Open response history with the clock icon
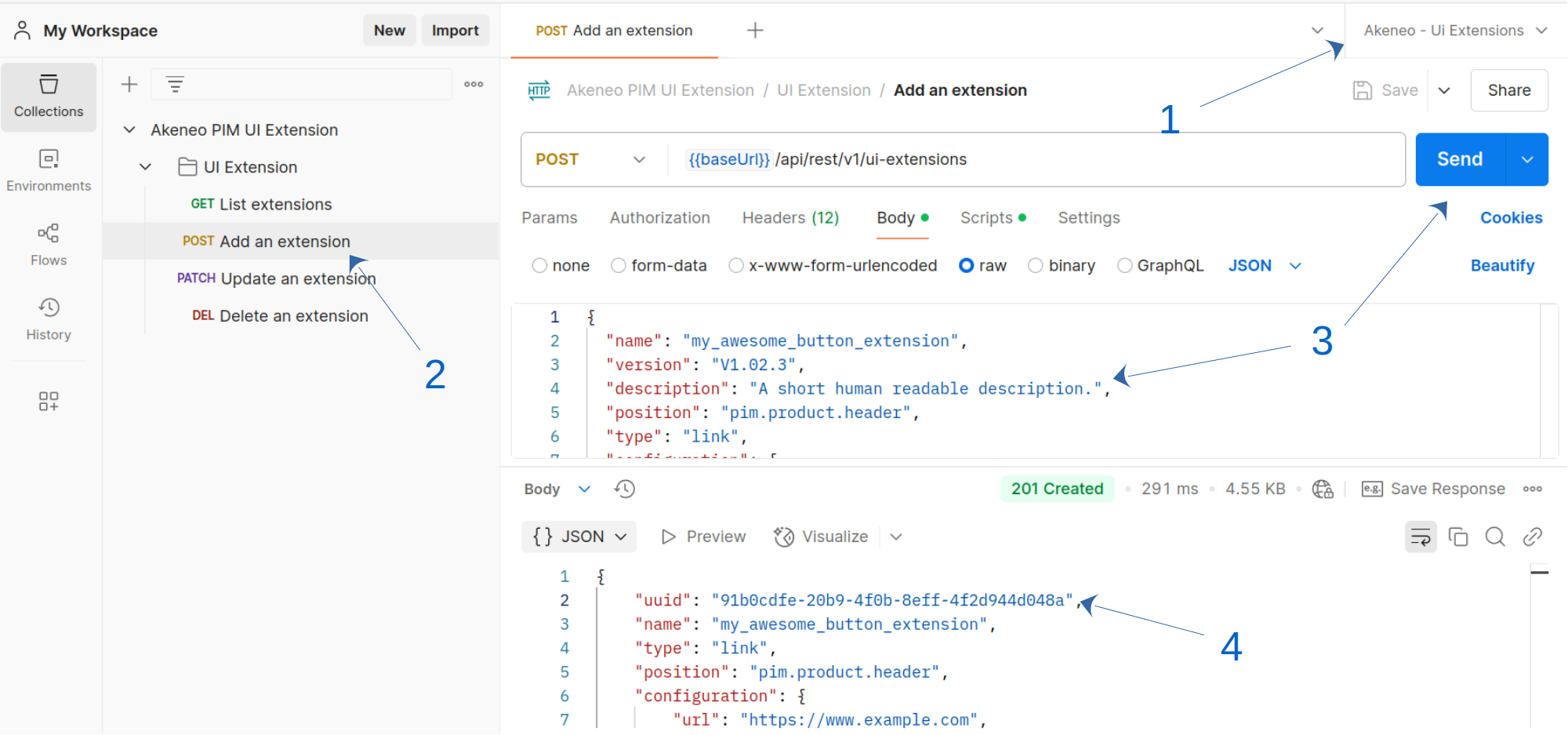 [624, 488]
